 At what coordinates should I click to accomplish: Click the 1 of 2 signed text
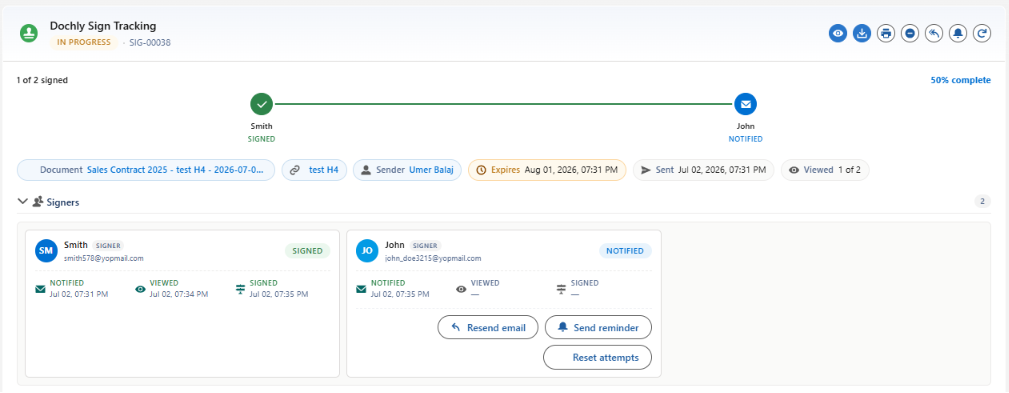42,80
